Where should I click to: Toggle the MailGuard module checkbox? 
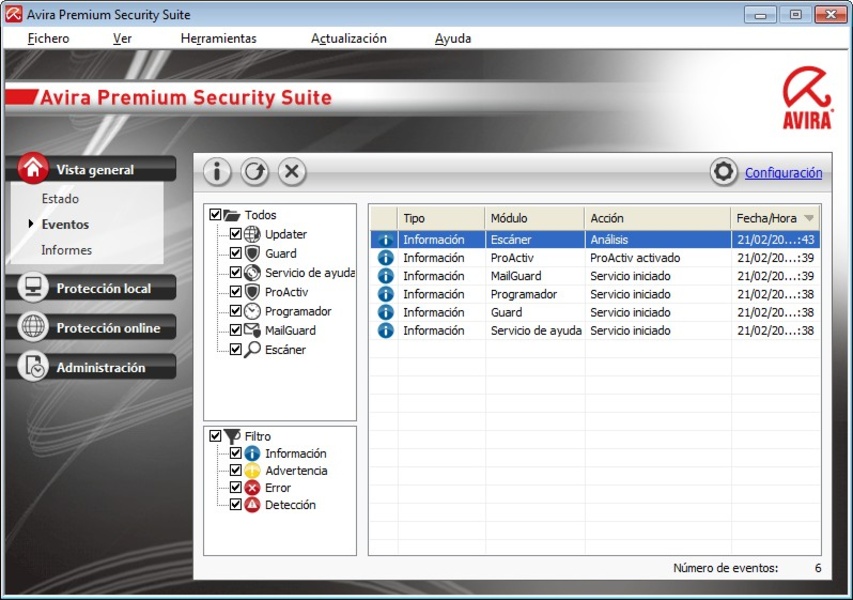(x=236, y=330)
